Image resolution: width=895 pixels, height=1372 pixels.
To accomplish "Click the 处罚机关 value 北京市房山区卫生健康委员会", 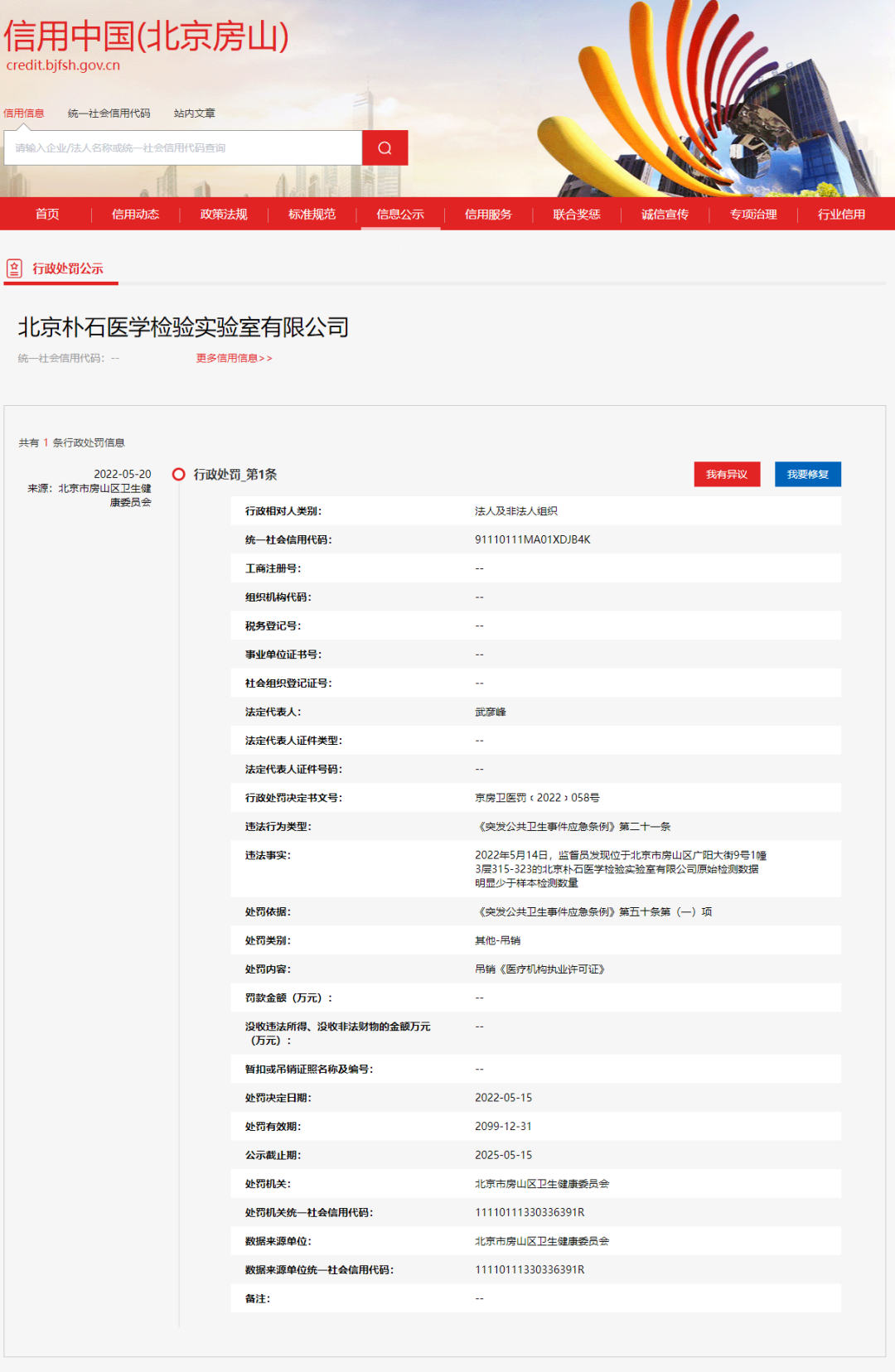I will pyautogui.click(x=542, y=1184).
